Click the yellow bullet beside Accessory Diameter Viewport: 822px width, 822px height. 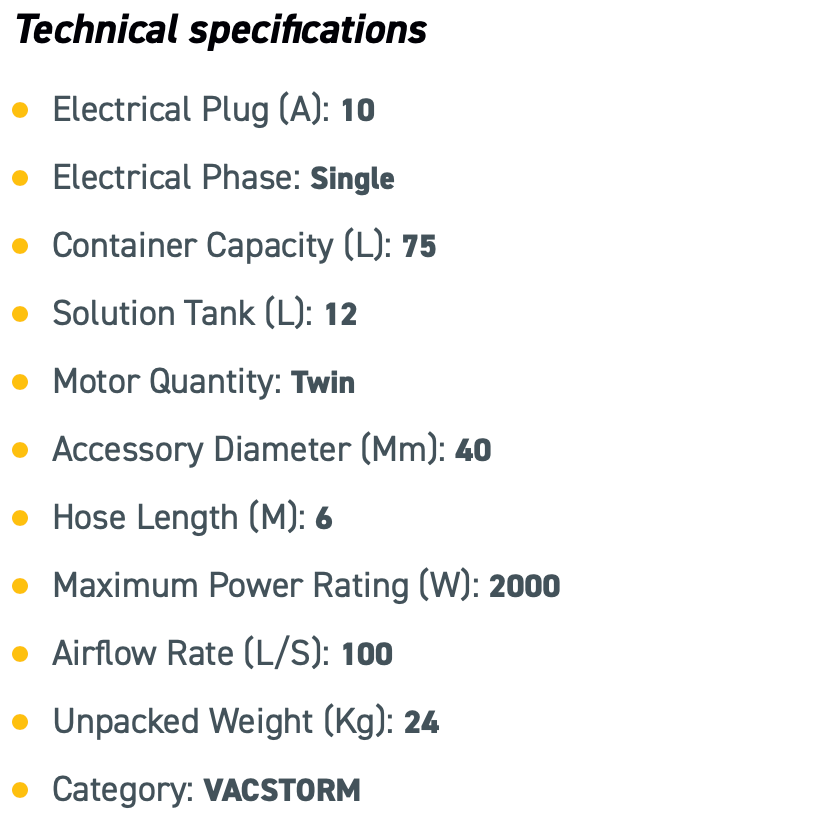pos(20,450)
